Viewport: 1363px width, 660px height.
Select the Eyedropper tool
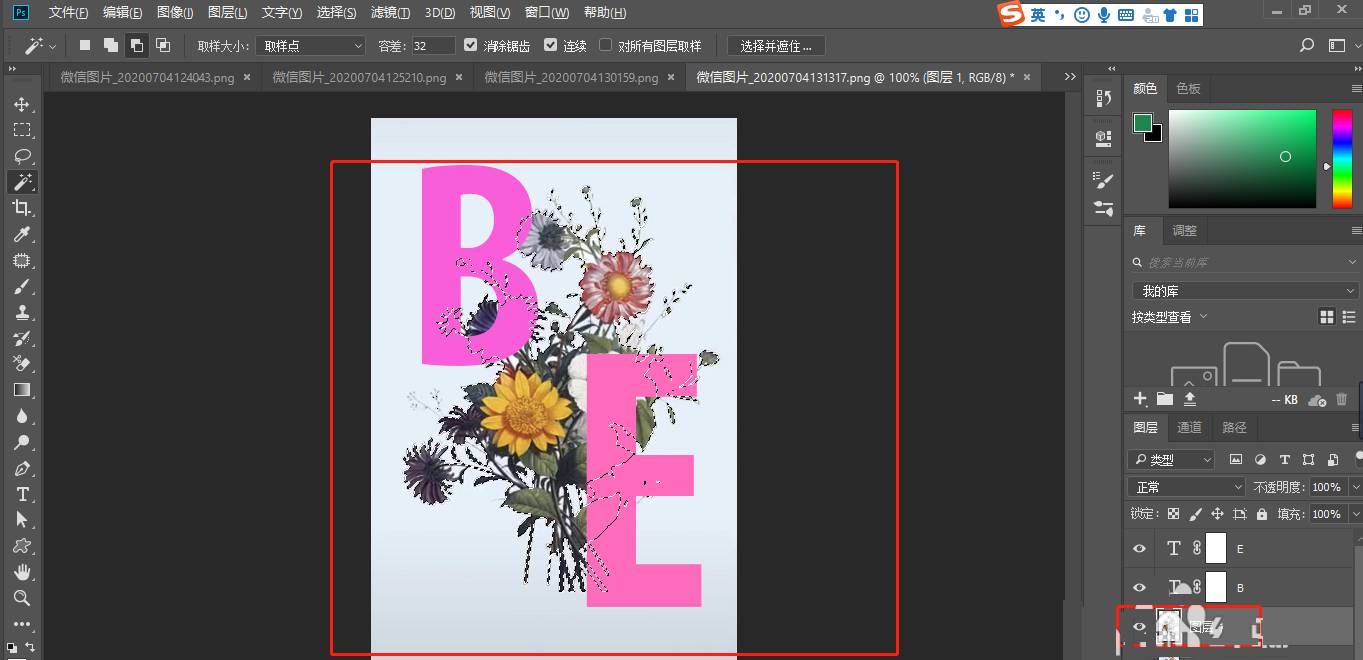pos(23,234)
